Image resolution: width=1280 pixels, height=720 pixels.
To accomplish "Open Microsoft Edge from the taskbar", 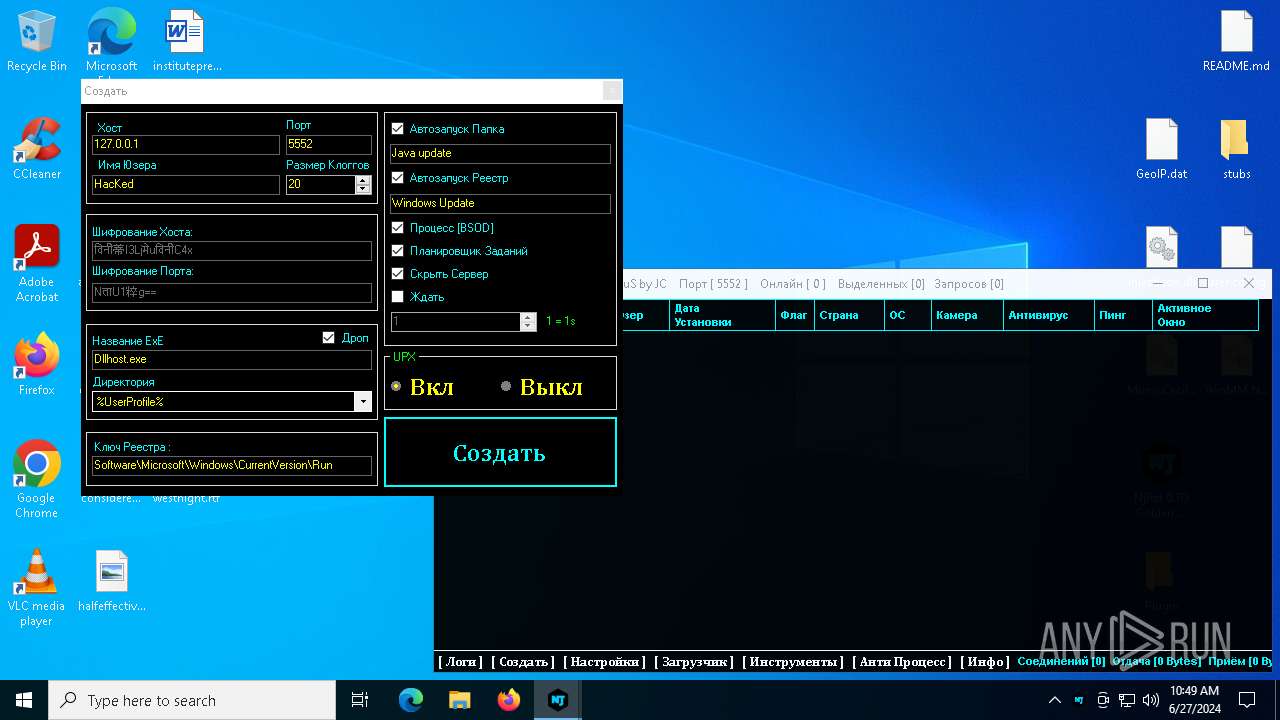I will coord(411,700).
